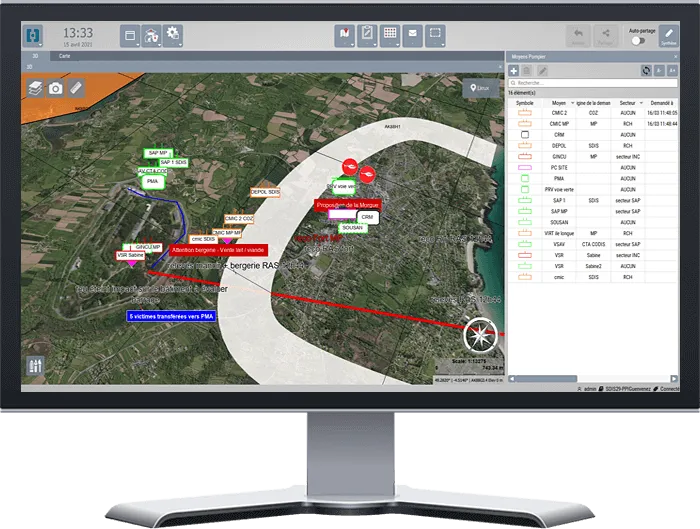
Task: Select the SAP 1 row
Action: tap(593, 200)
